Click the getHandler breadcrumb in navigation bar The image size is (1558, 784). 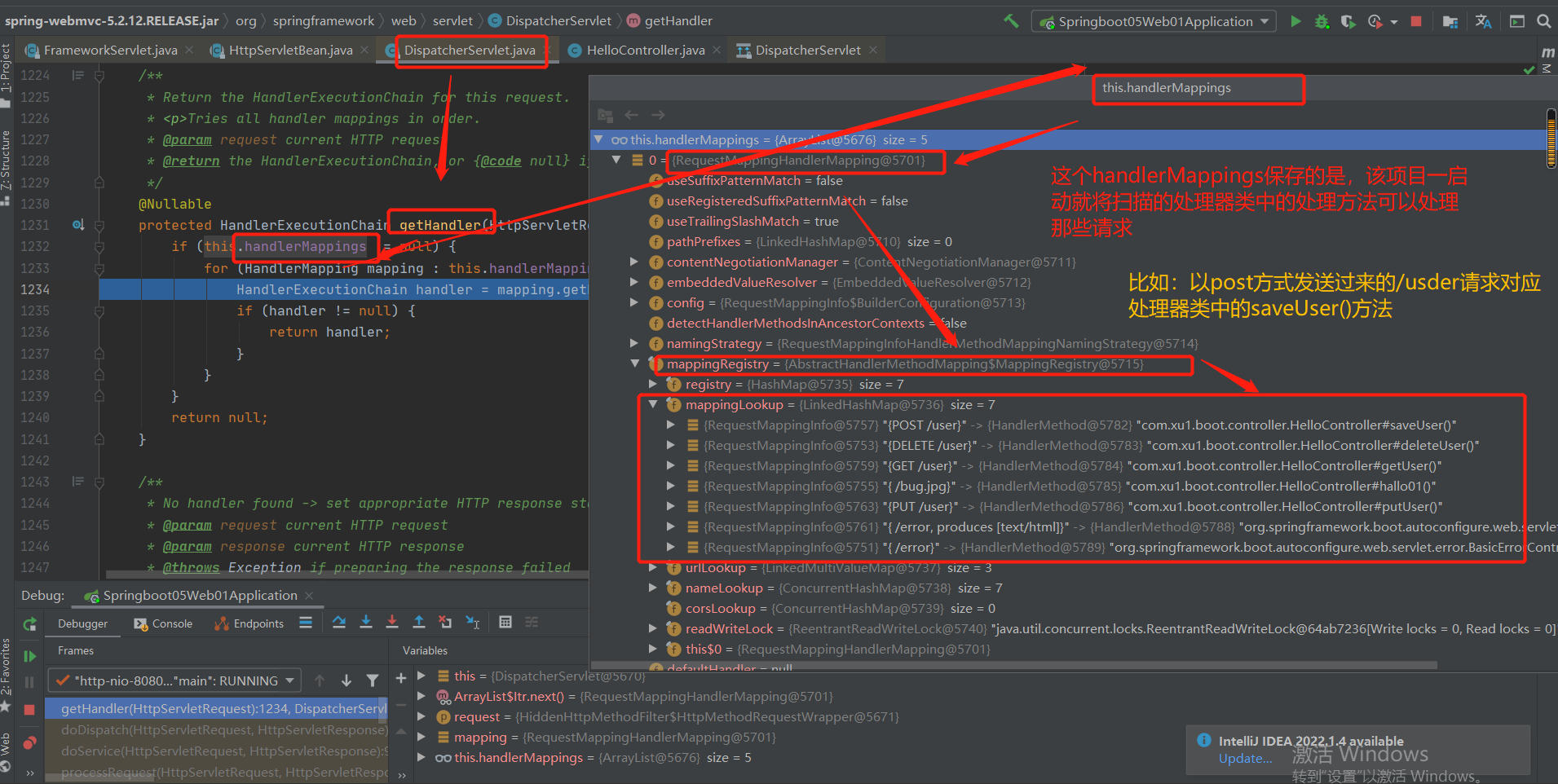click(x=670, y=21)
